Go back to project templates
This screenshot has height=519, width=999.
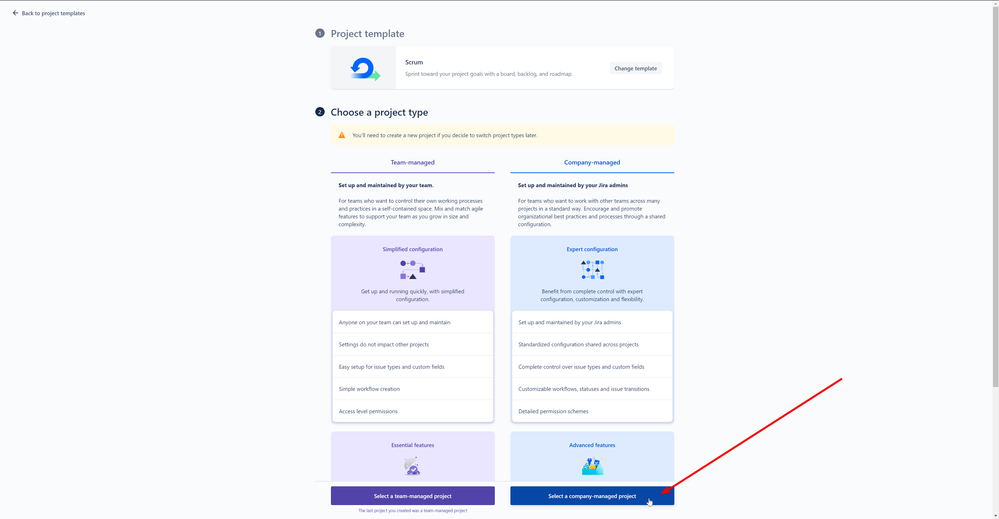(x=48, y=13)
